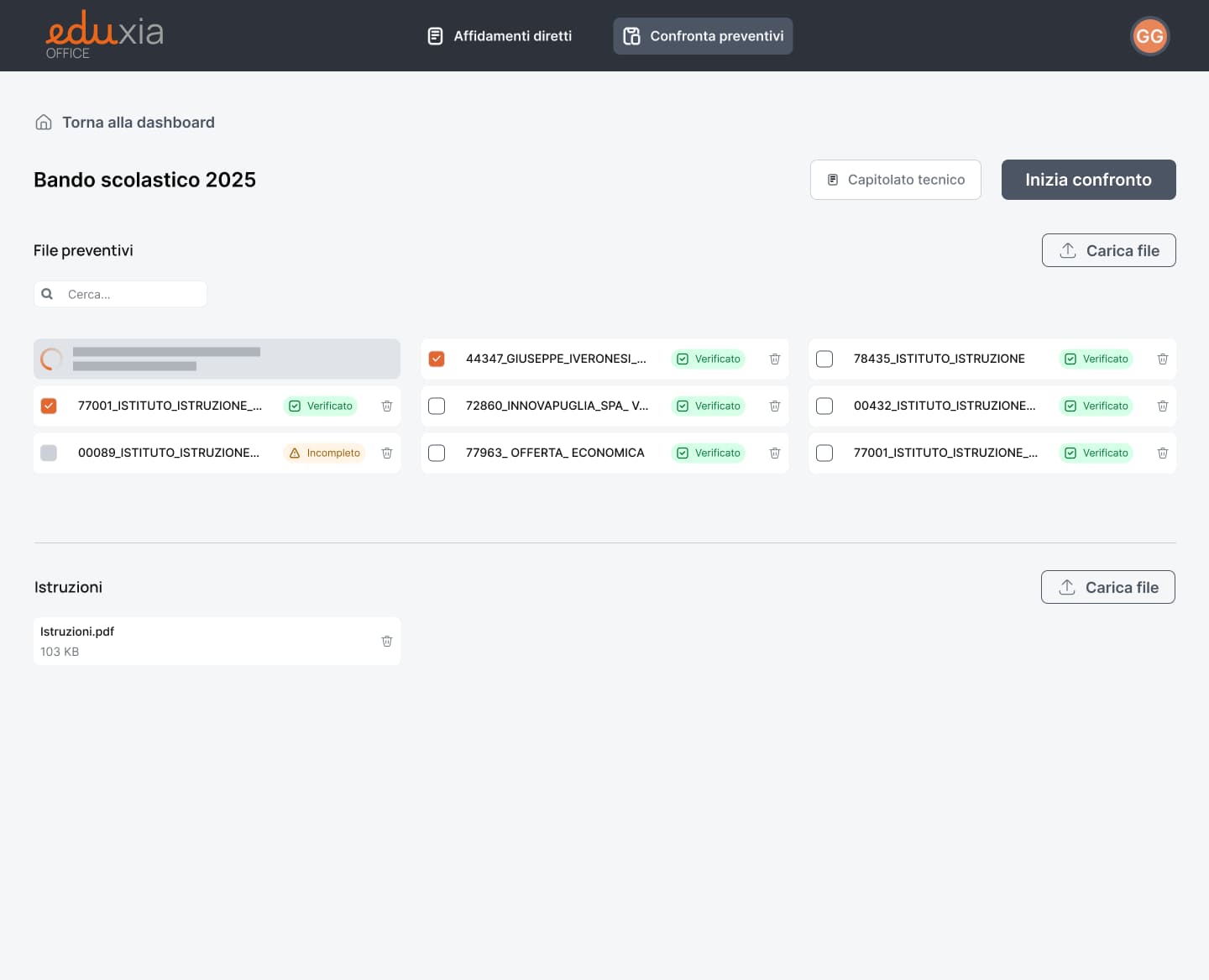Check the 77963_OFFERTA_ECONOMICA checkbox
This screenshot has width=1209, height=980.
(437, 453)
